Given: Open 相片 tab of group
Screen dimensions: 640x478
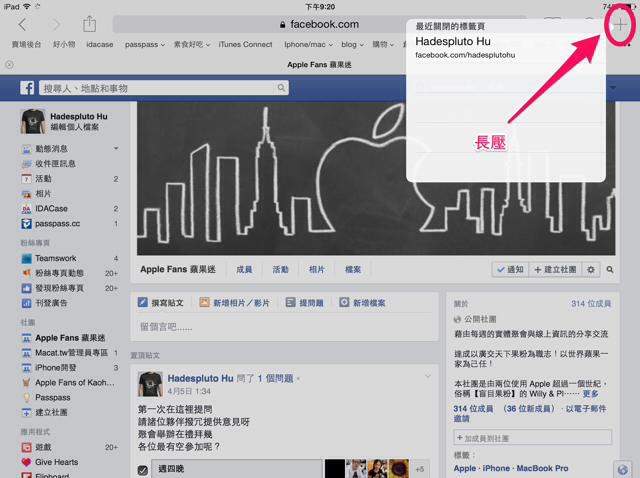Looking at the screenshot, I should (317, 269).
